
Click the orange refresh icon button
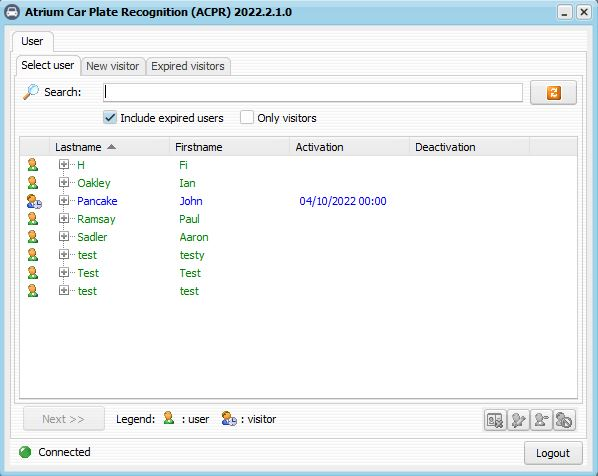tap(553, 93)
